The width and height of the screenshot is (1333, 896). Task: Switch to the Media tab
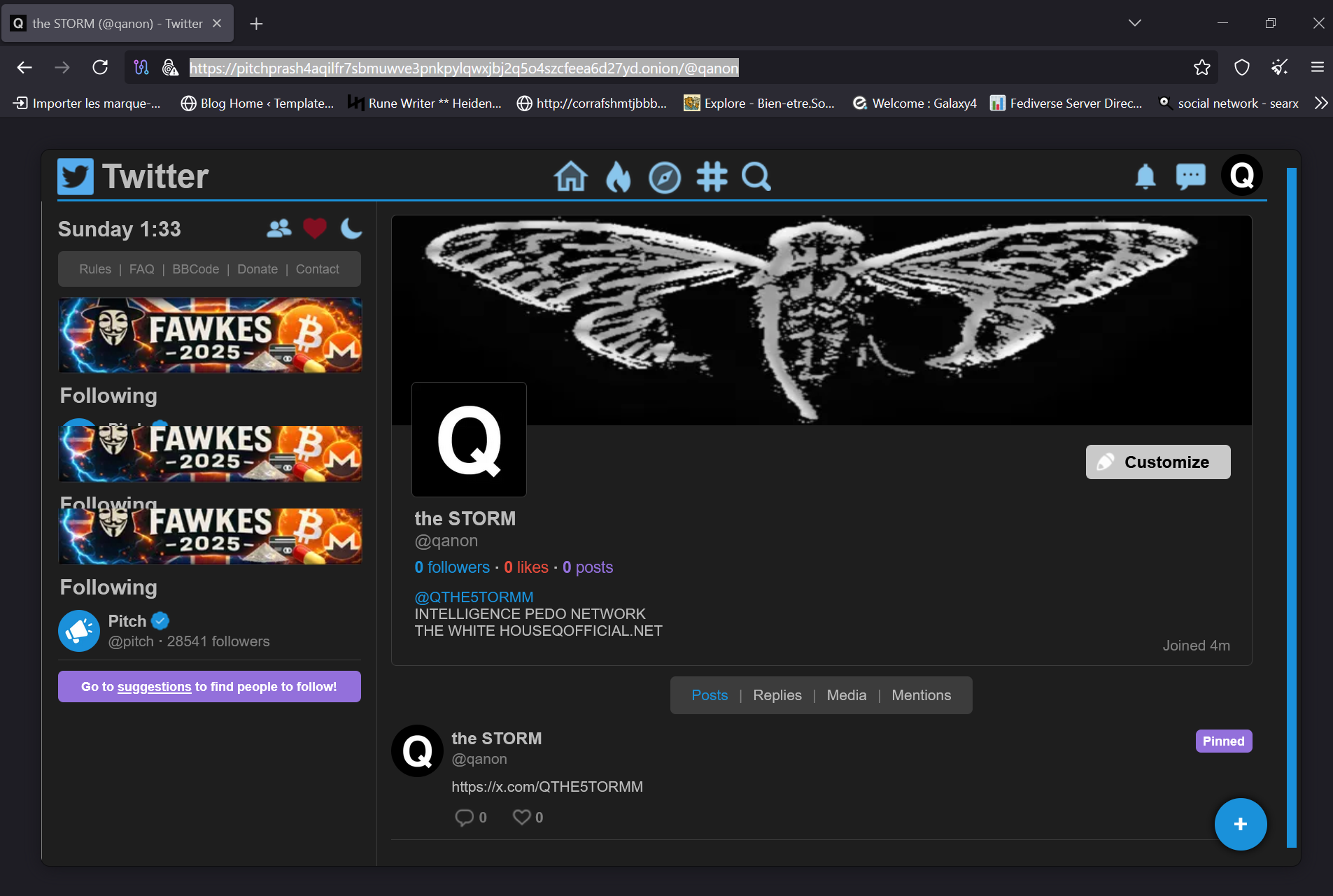(846, 695)
